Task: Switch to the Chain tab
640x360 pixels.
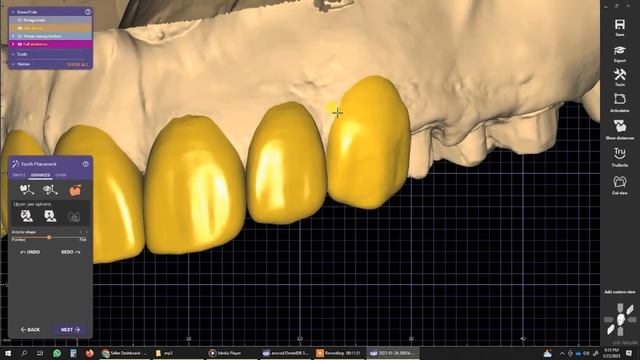Action: [x=61, y=175]
